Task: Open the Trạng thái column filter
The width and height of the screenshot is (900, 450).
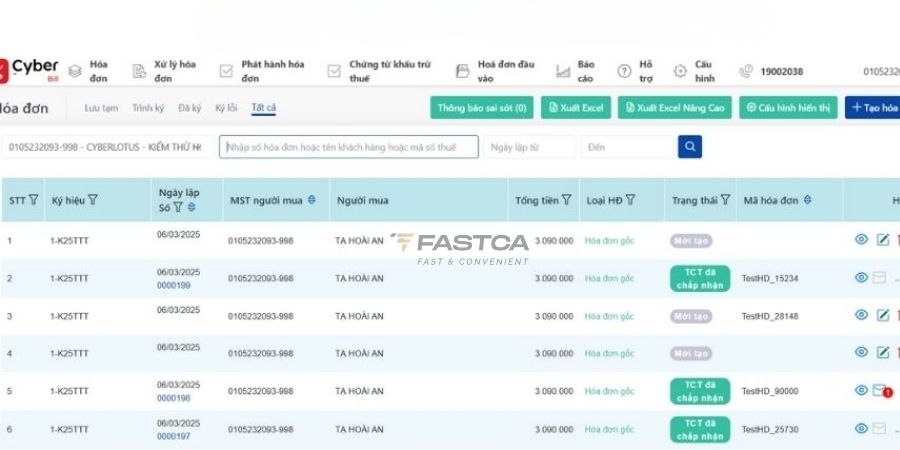Action: pyautogui.click(x=726, y=200)
